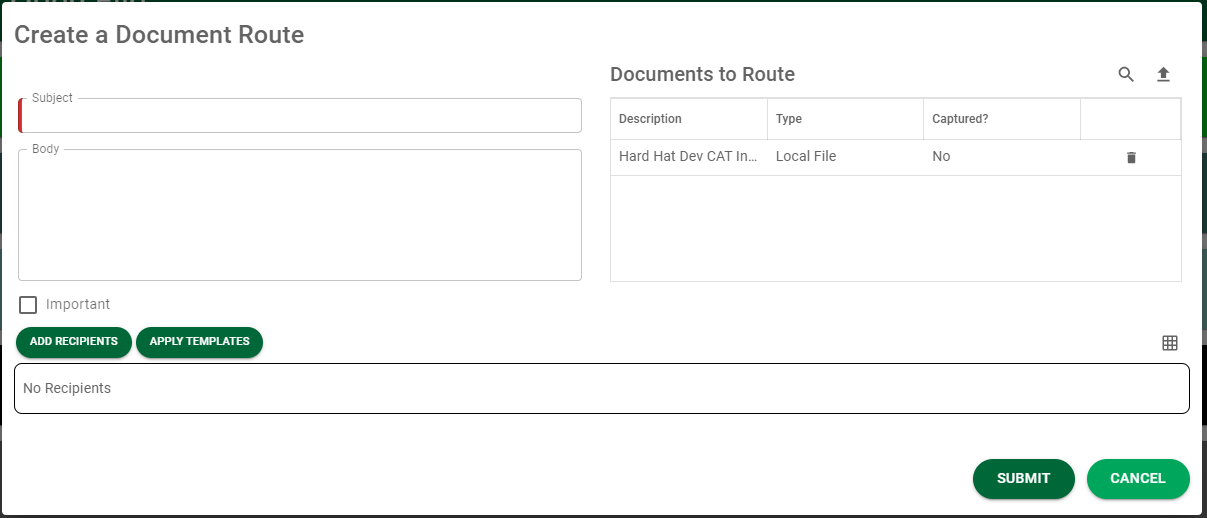
Task: Tick the Important checkbox
Action: 28,305
